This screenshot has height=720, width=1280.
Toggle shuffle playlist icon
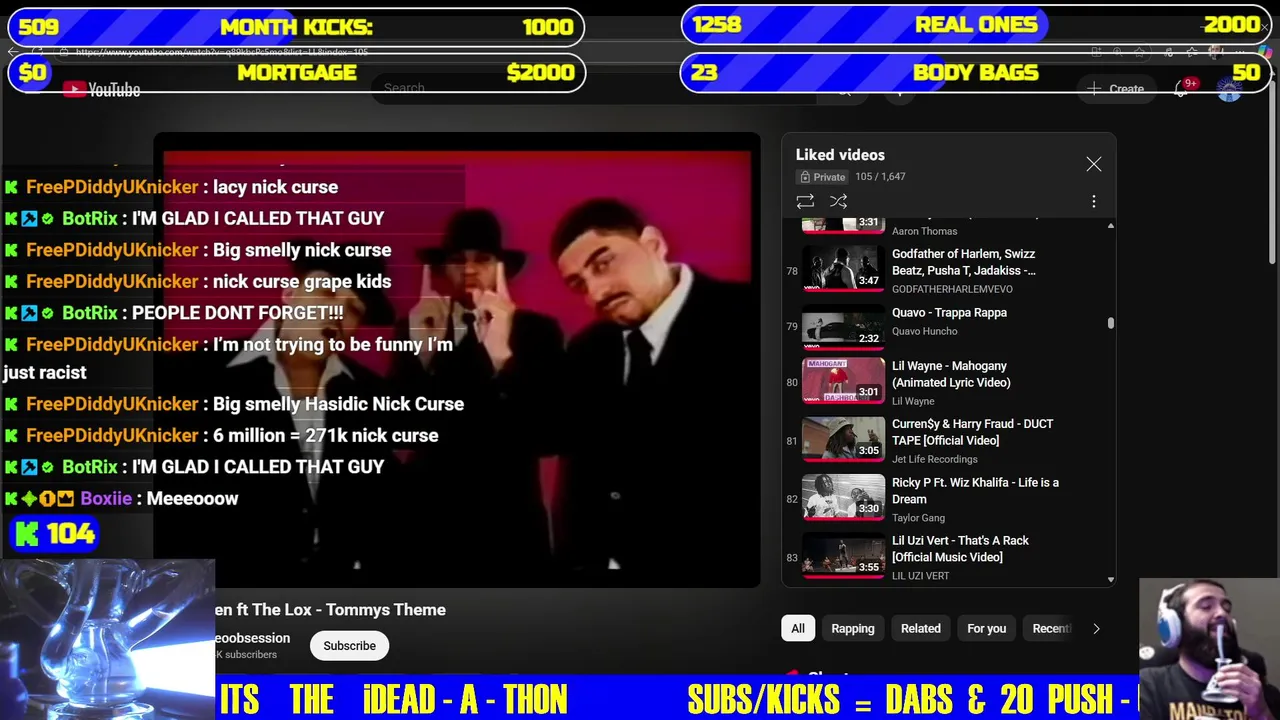pos(838,201)
